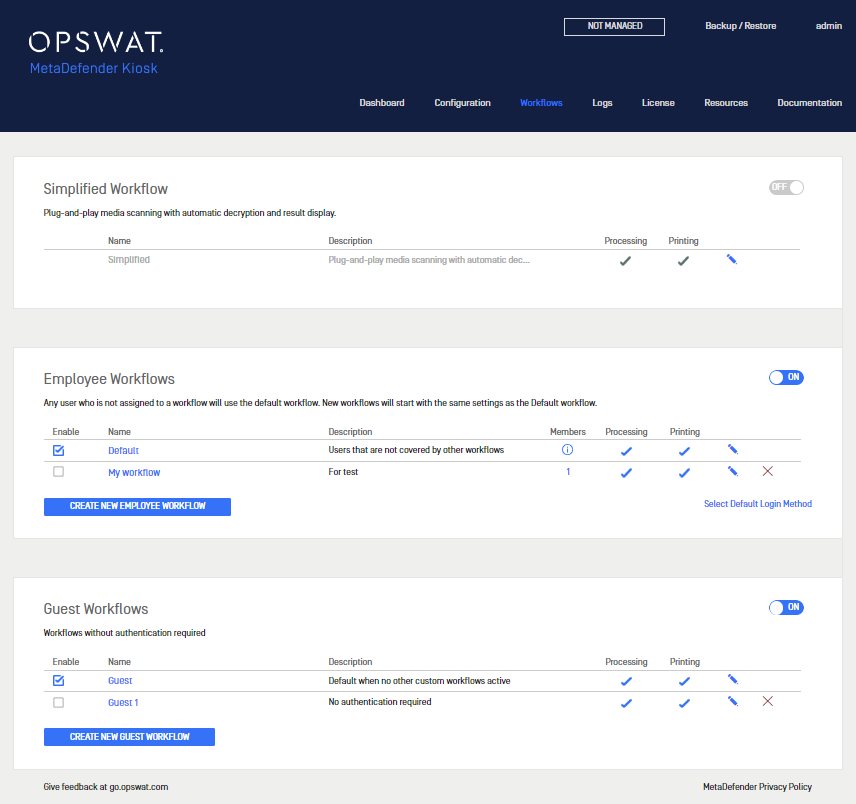Open Select Default Login Method link
The width and height of the screenshot is (856, 804).
[x=758, y=504]
